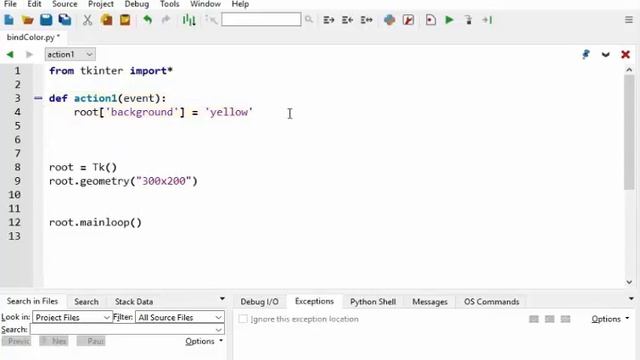This screenshot has width=640, height=360.
Task: Expand the Search field history dropdown
Action: tap(219, 329)
